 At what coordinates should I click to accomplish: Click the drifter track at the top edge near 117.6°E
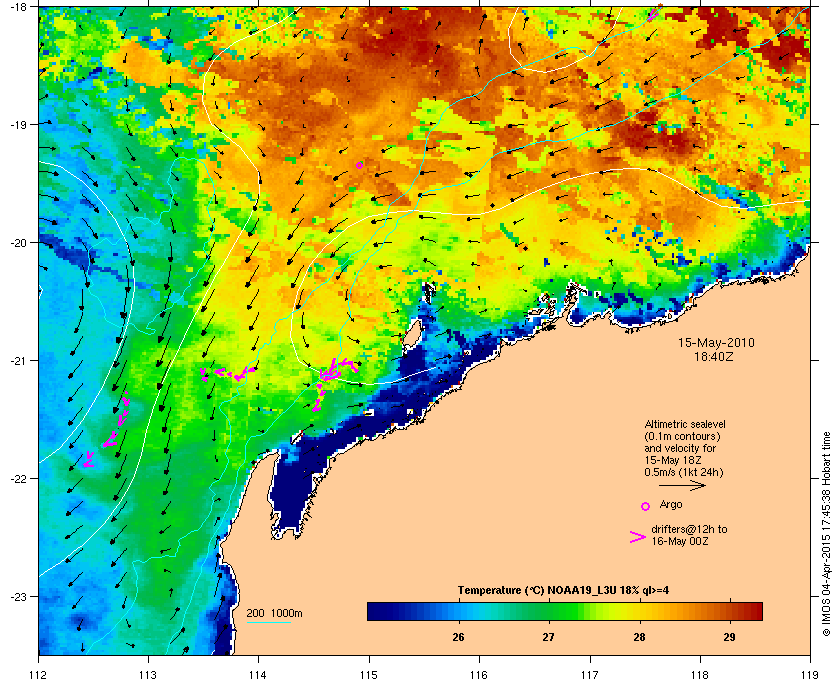(x=654, y=13)
